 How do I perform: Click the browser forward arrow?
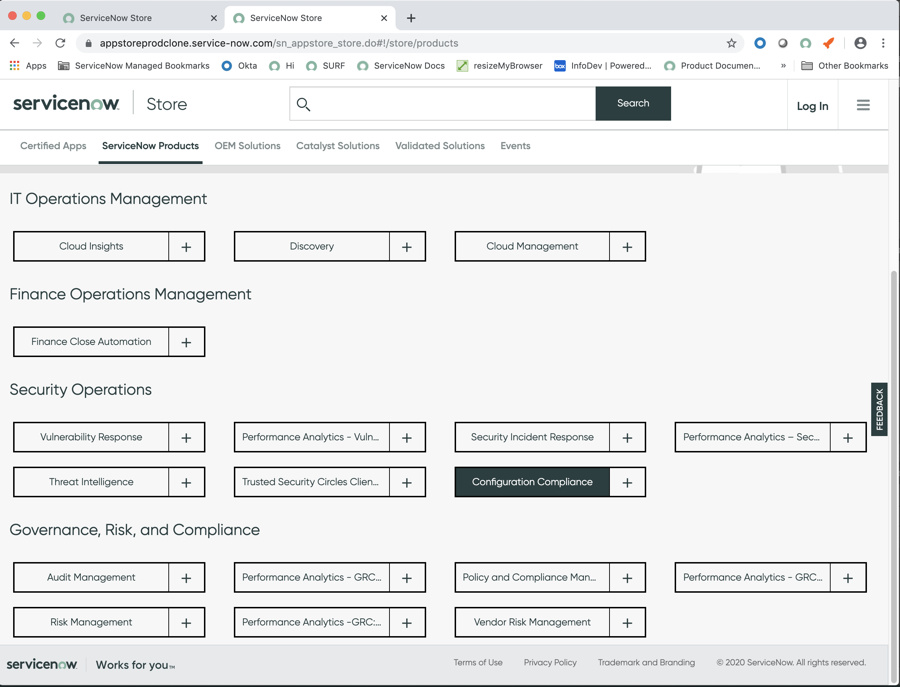37,43
